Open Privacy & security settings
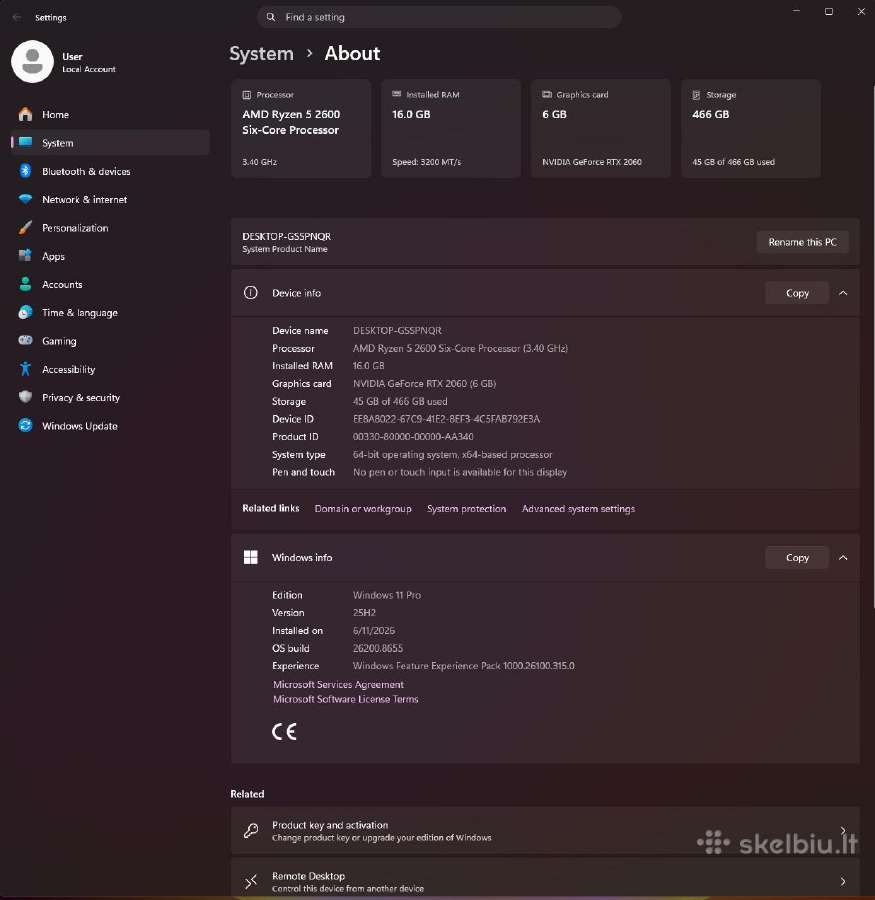The image size is (875, 900). [110, 397]
